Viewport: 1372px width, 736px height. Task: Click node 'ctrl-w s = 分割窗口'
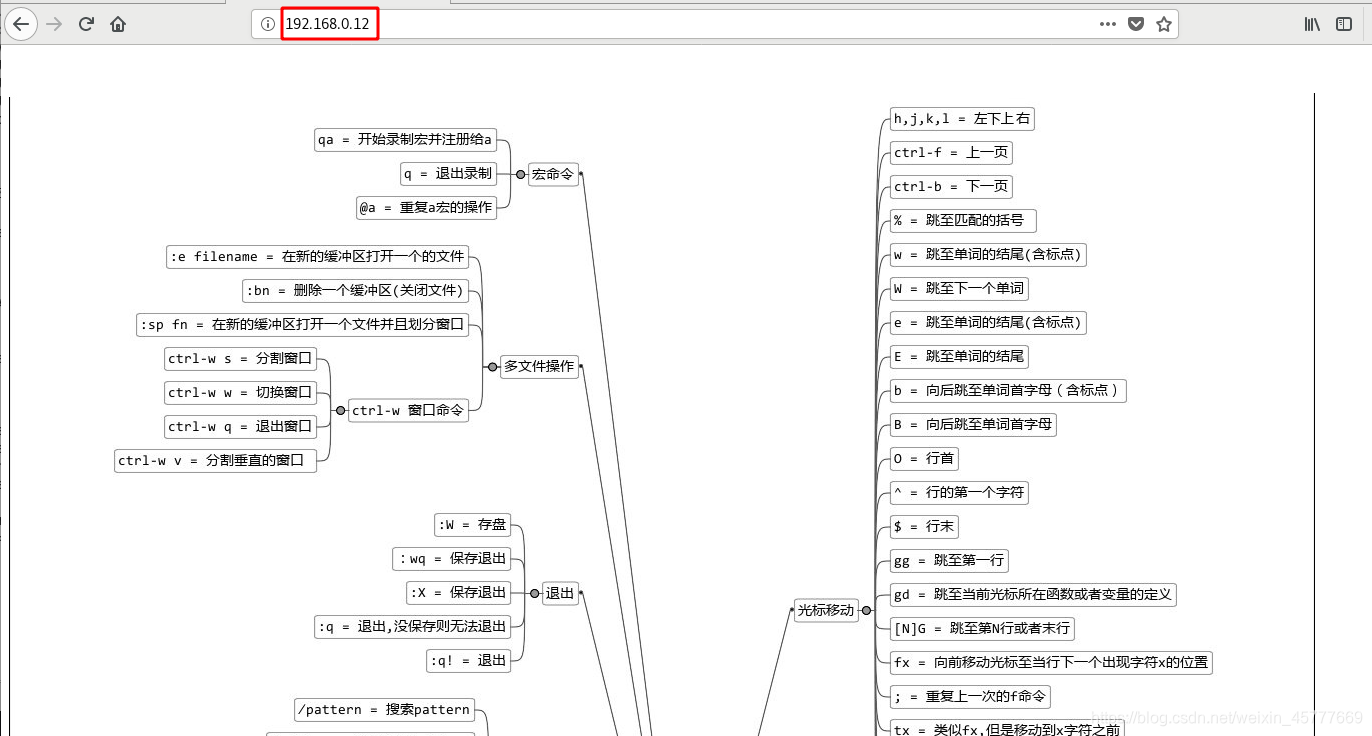click(240, 359)
